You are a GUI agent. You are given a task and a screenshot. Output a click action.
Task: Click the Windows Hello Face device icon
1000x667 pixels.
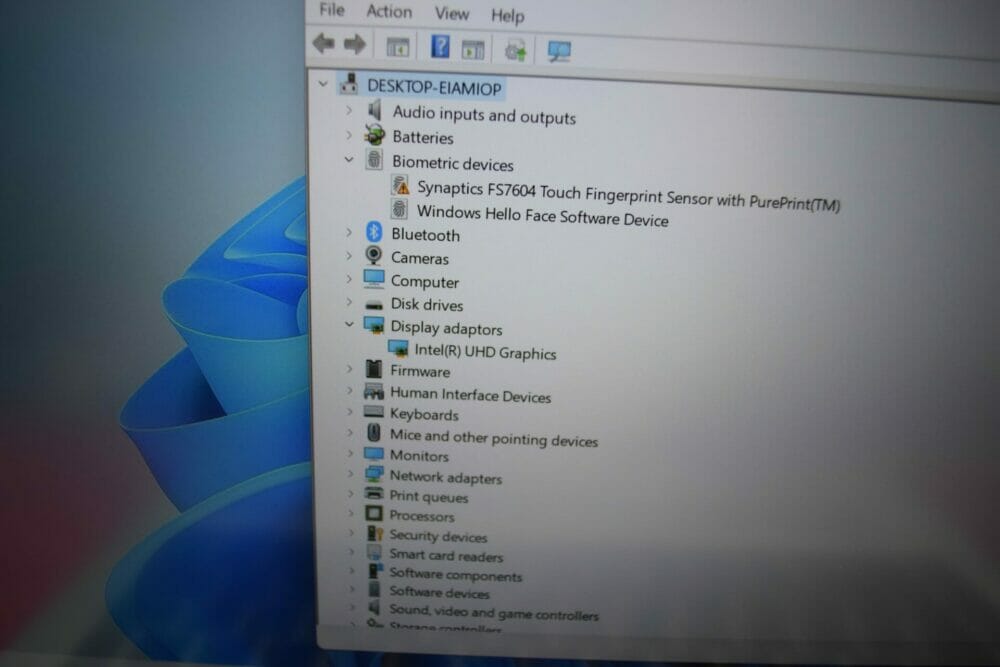tap(399, 209)
